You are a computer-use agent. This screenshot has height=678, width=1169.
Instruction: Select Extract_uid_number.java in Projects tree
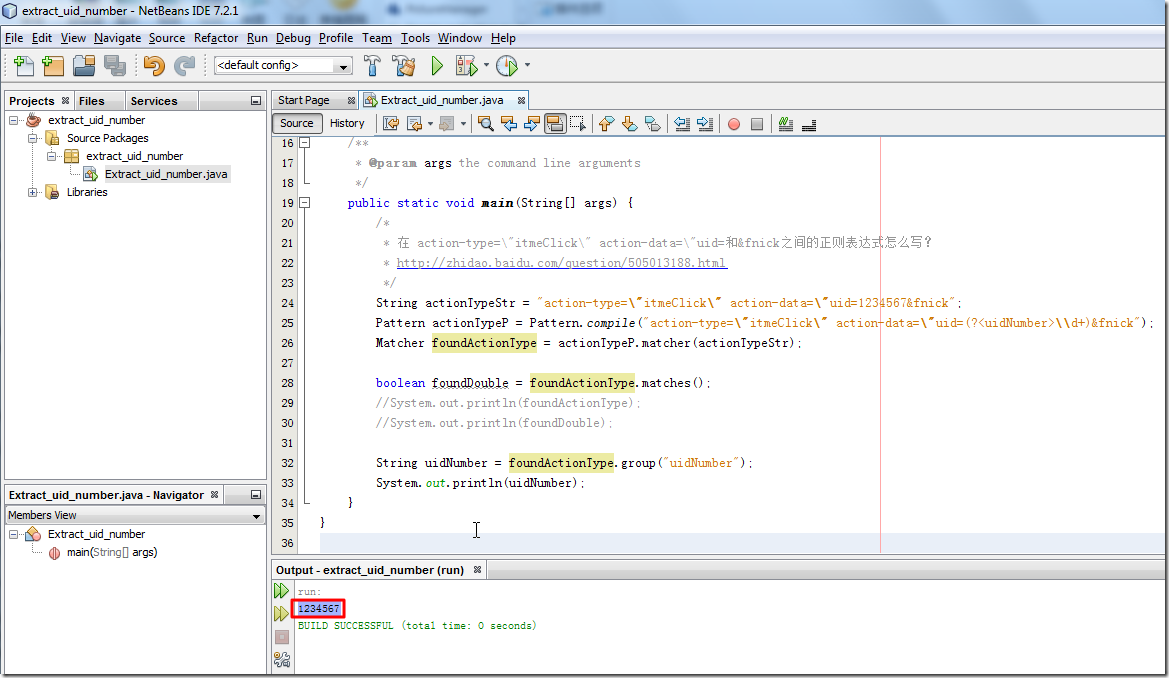point(165,174)
